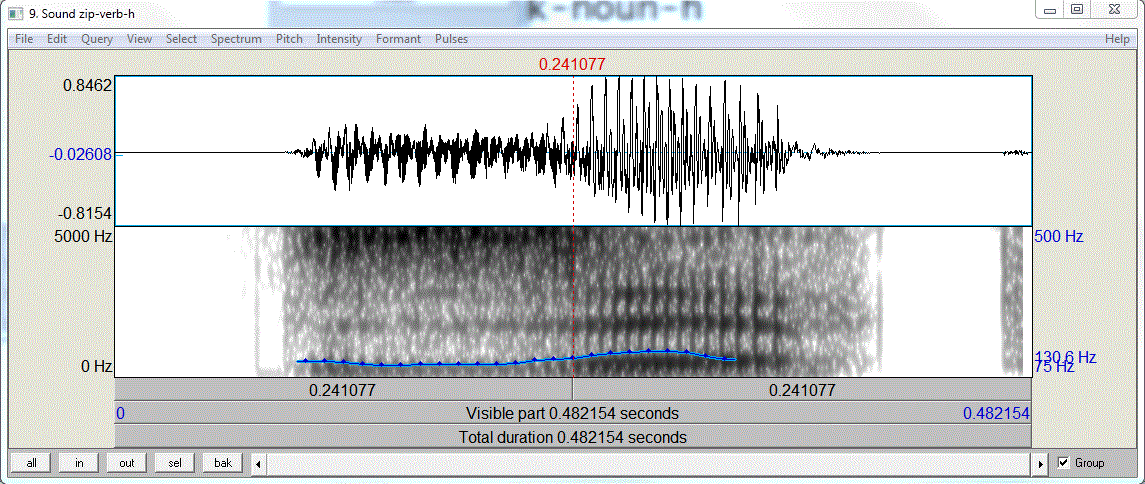The width and height of the screenshot is (1145, 484).
Task: Open the Edit menu
Action: point(57,39)
